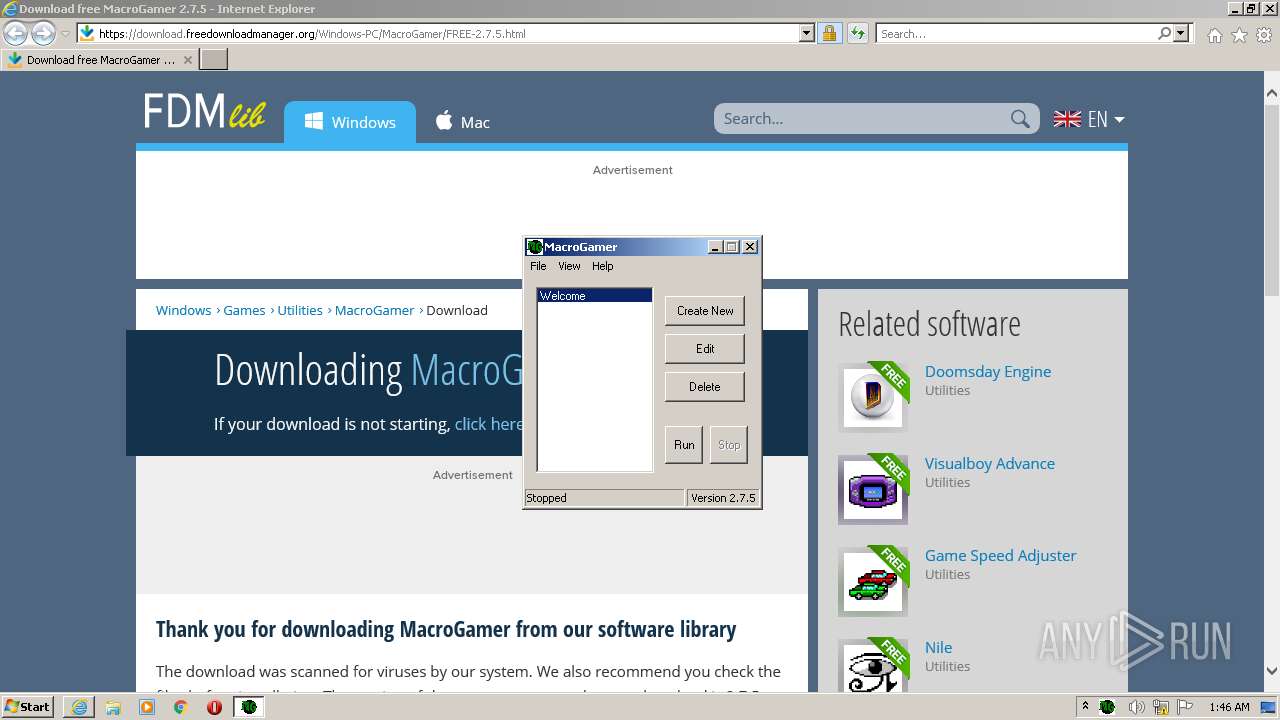The image size is (1280, 720).
Task: Switch to the Windows platform tab
Action: pyautogui.click(x=350, y=122)
